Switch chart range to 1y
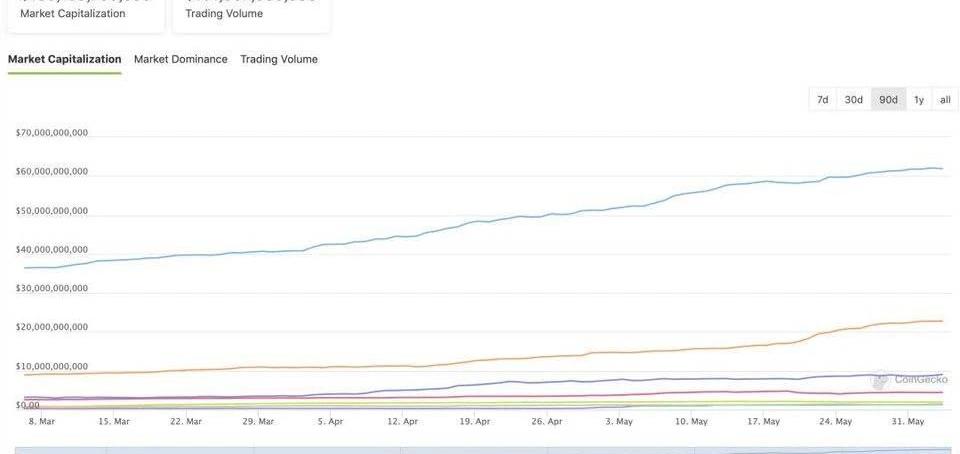The height and width of the screenshot is (454, 960). 919,99
